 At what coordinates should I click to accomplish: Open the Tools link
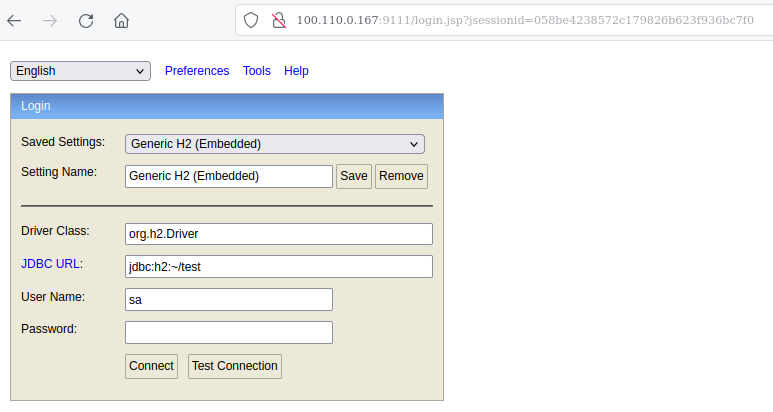pos(256,71)
